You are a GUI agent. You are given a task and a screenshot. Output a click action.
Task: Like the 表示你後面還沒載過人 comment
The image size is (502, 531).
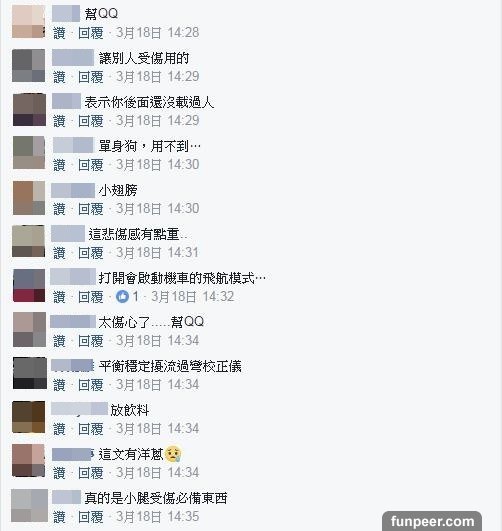59,121
